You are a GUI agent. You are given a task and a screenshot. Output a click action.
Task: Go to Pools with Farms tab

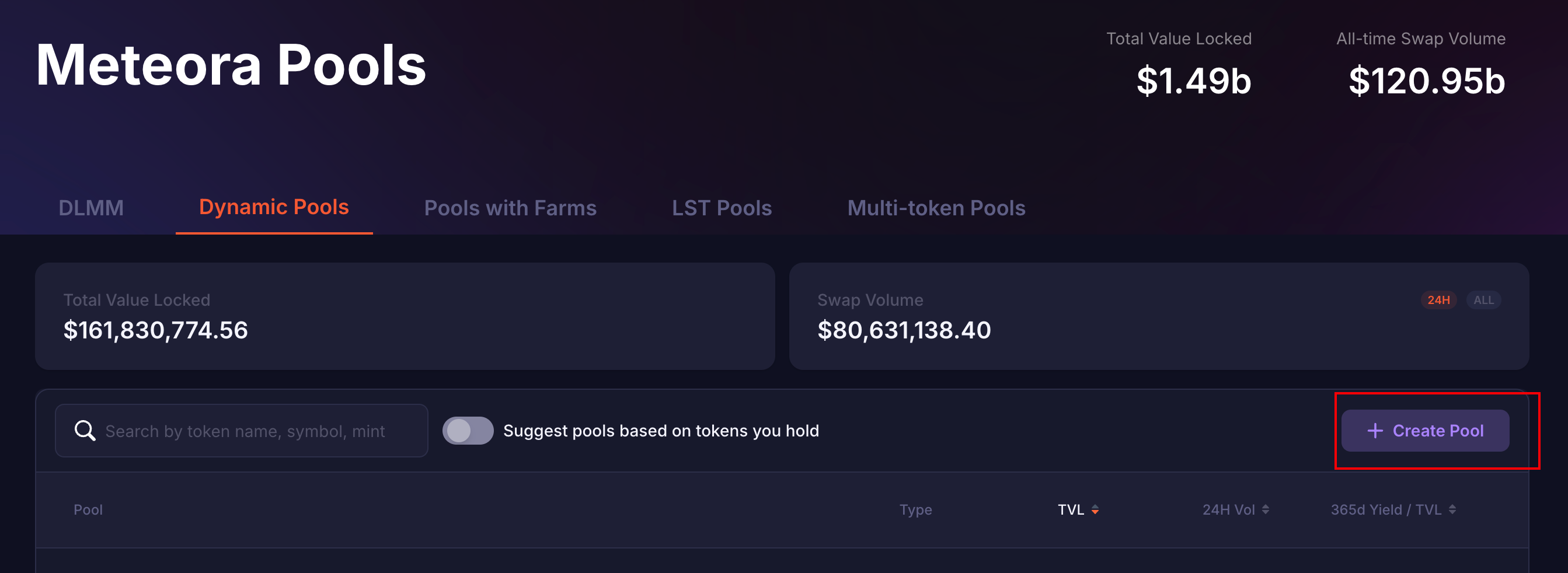510,208
